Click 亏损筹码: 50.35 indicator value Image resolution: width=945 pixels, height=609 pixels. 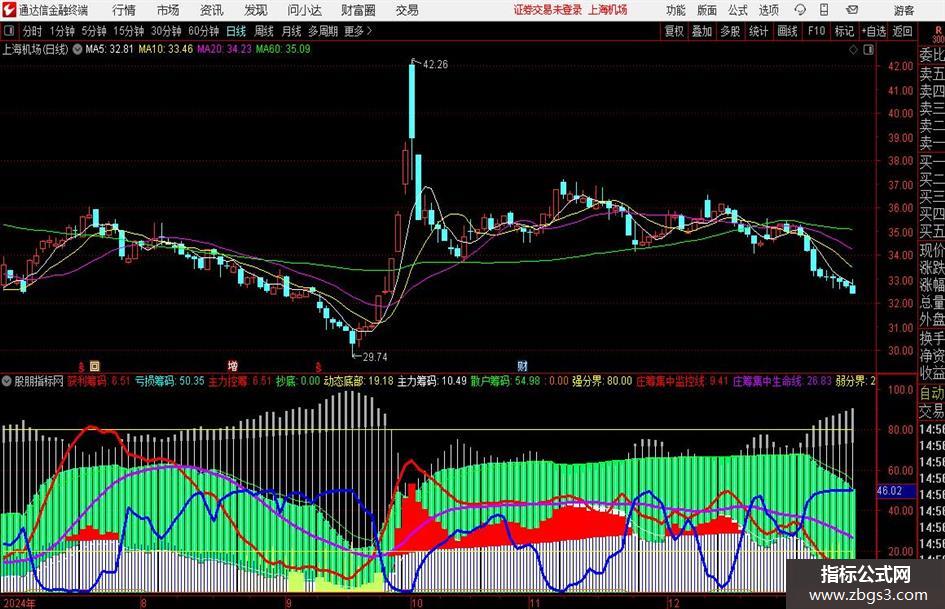pos(169,381)
